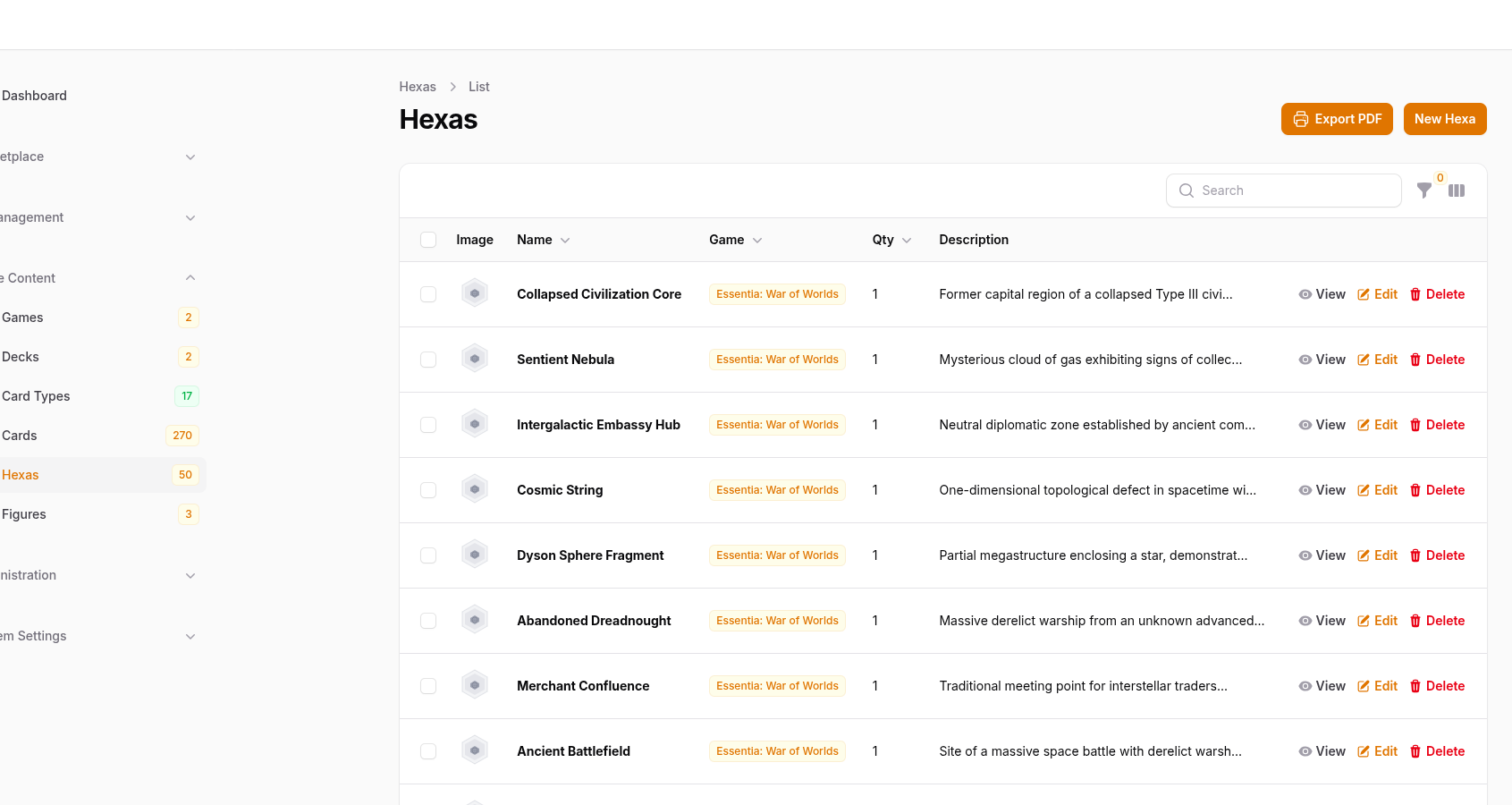
Task: Delete the Collapsed Civilization Core hexa
Action: 1437,294
